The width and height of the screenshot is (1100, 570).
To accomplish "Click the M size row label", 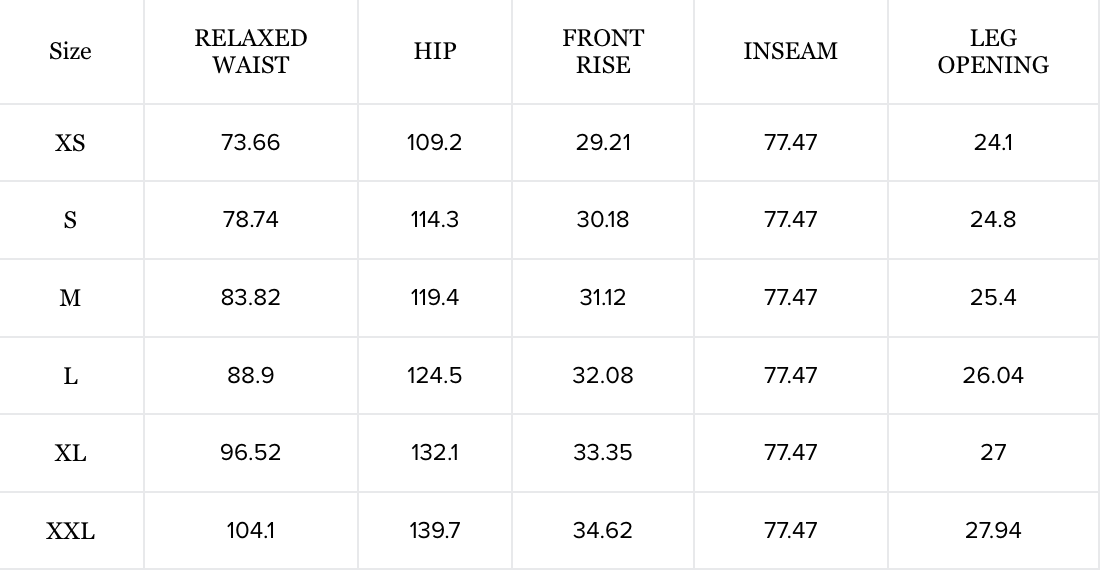I will (x=70, y=298).
